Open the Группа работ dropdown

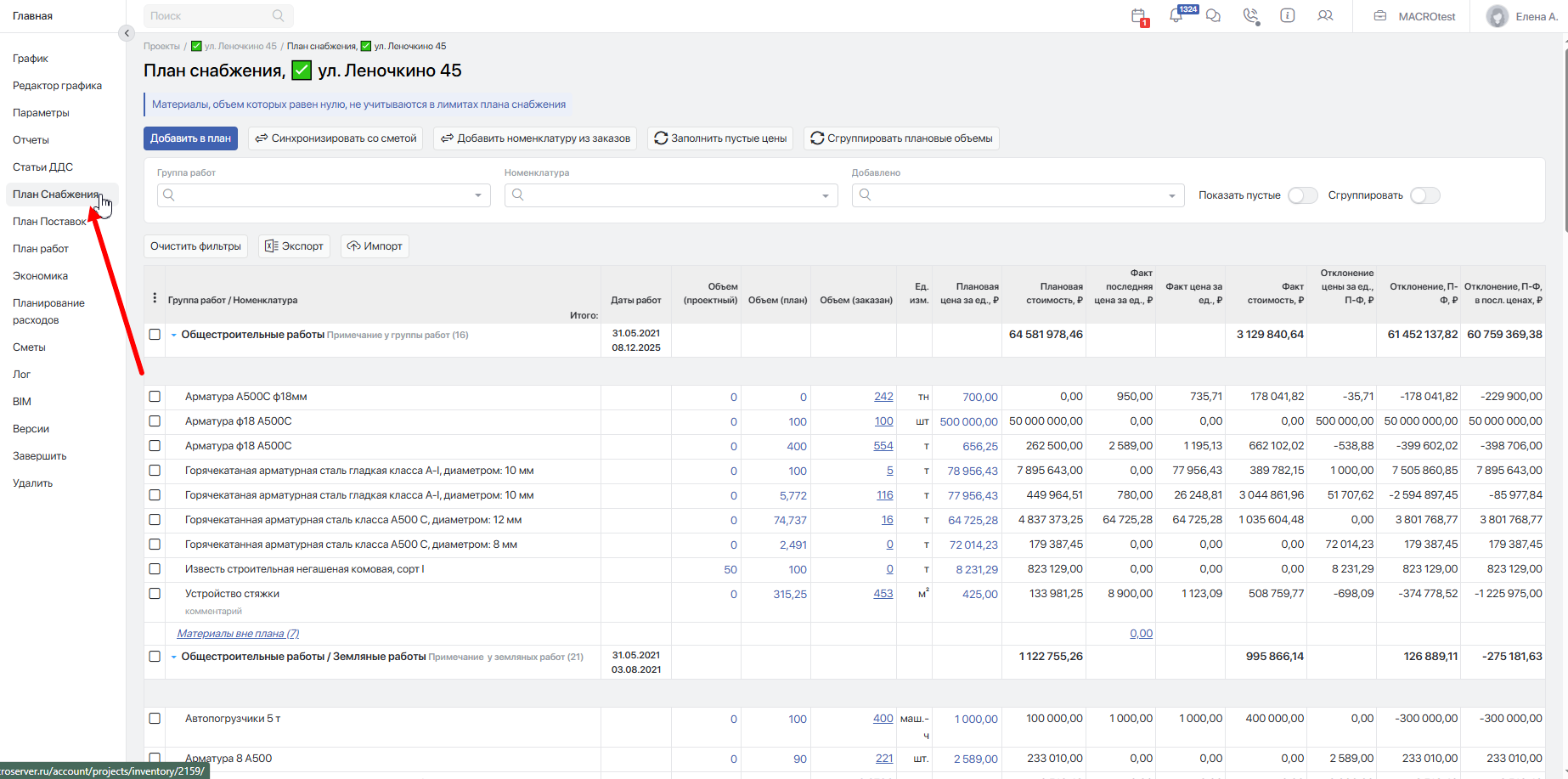(324, 195)
